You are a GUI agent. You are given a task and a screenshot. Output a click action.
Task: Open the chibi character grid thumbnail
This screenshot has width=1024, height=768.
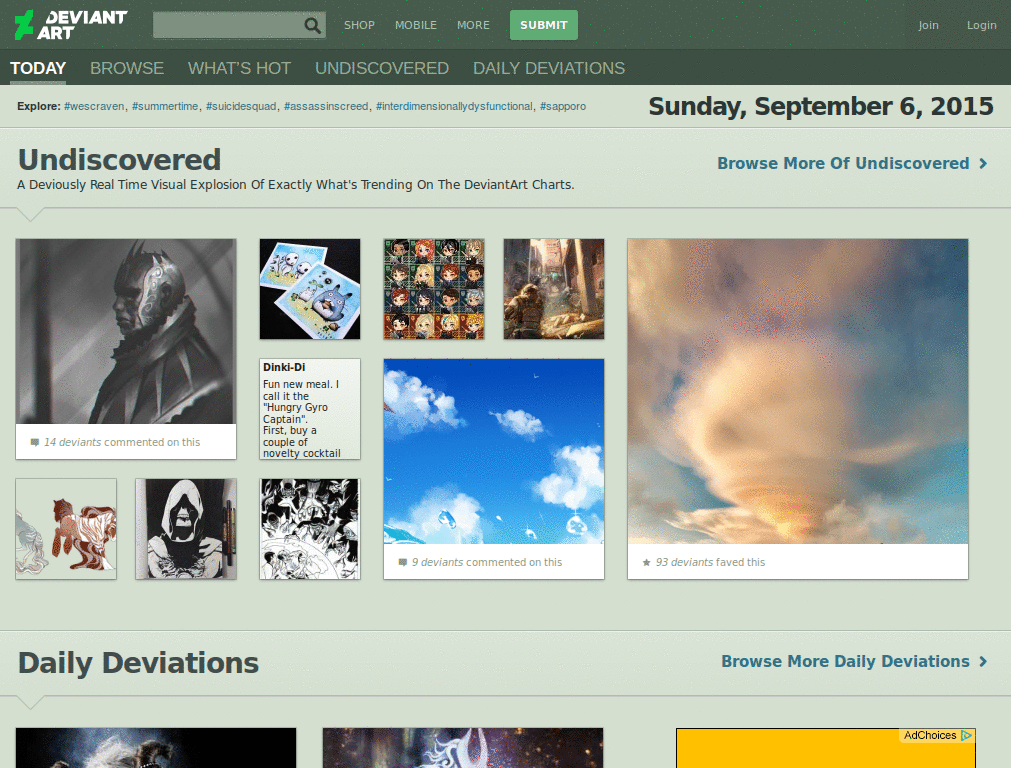coord(434,289)
